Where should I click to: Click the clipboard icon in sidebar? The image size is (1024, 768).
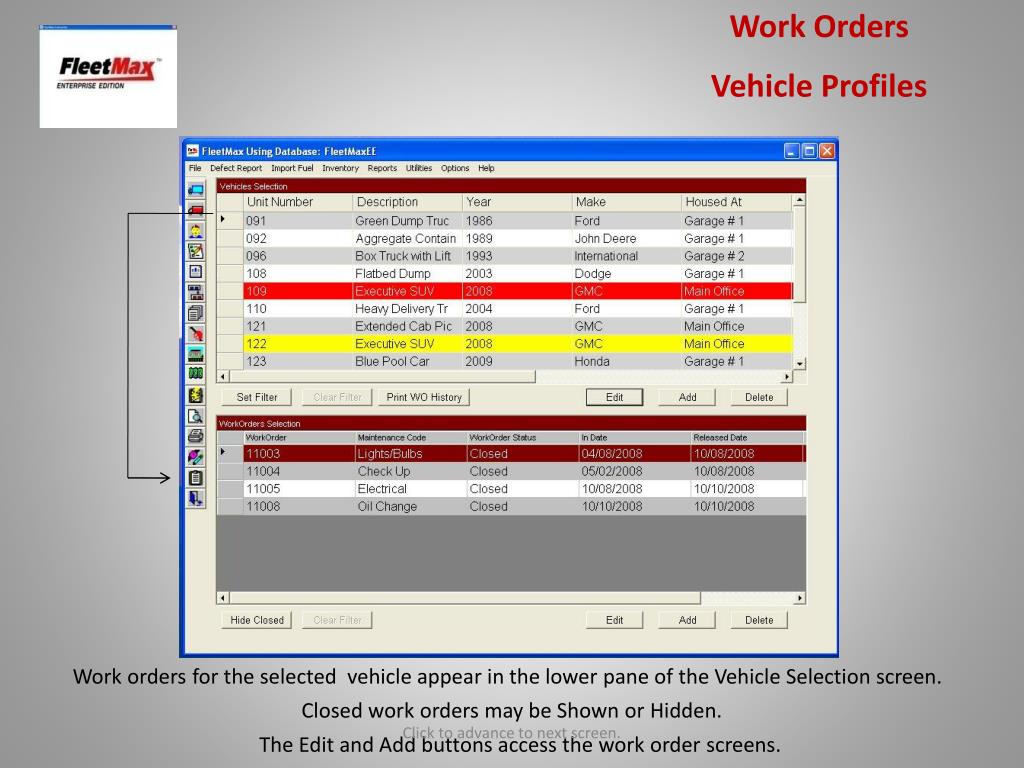(x=196, y=477)
